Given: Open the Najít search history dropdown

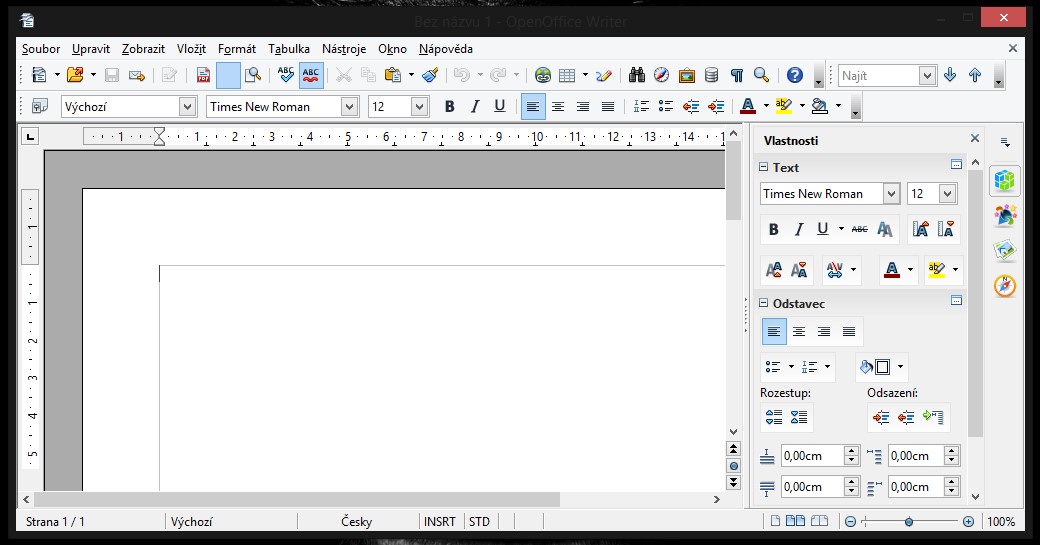Looking at the screenshot, I should coord(927,76).
